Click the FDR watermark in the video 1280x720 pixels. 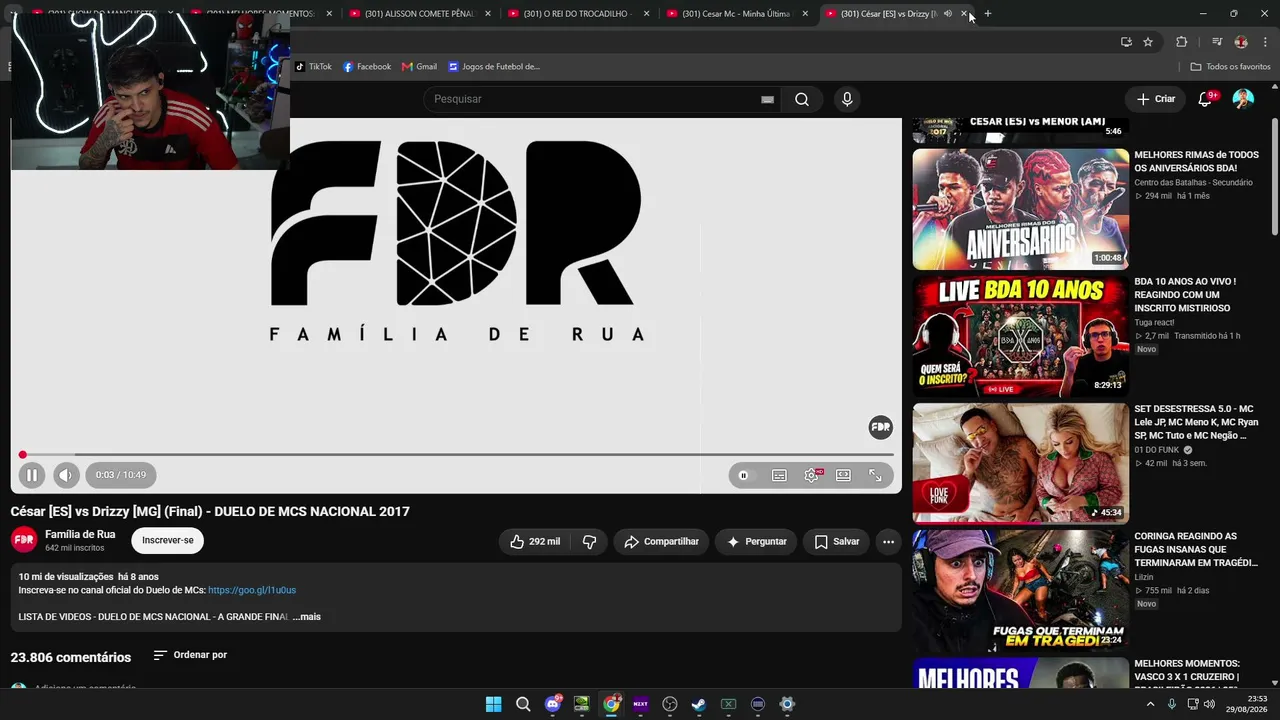880,428
